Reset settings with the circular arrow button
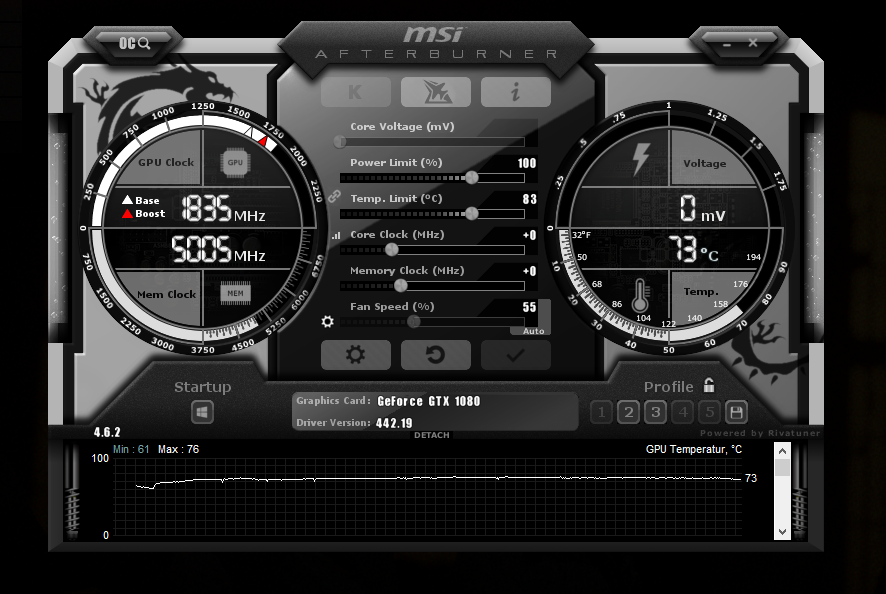The height and width of the screenshot is (594, 886). point(436,355)
